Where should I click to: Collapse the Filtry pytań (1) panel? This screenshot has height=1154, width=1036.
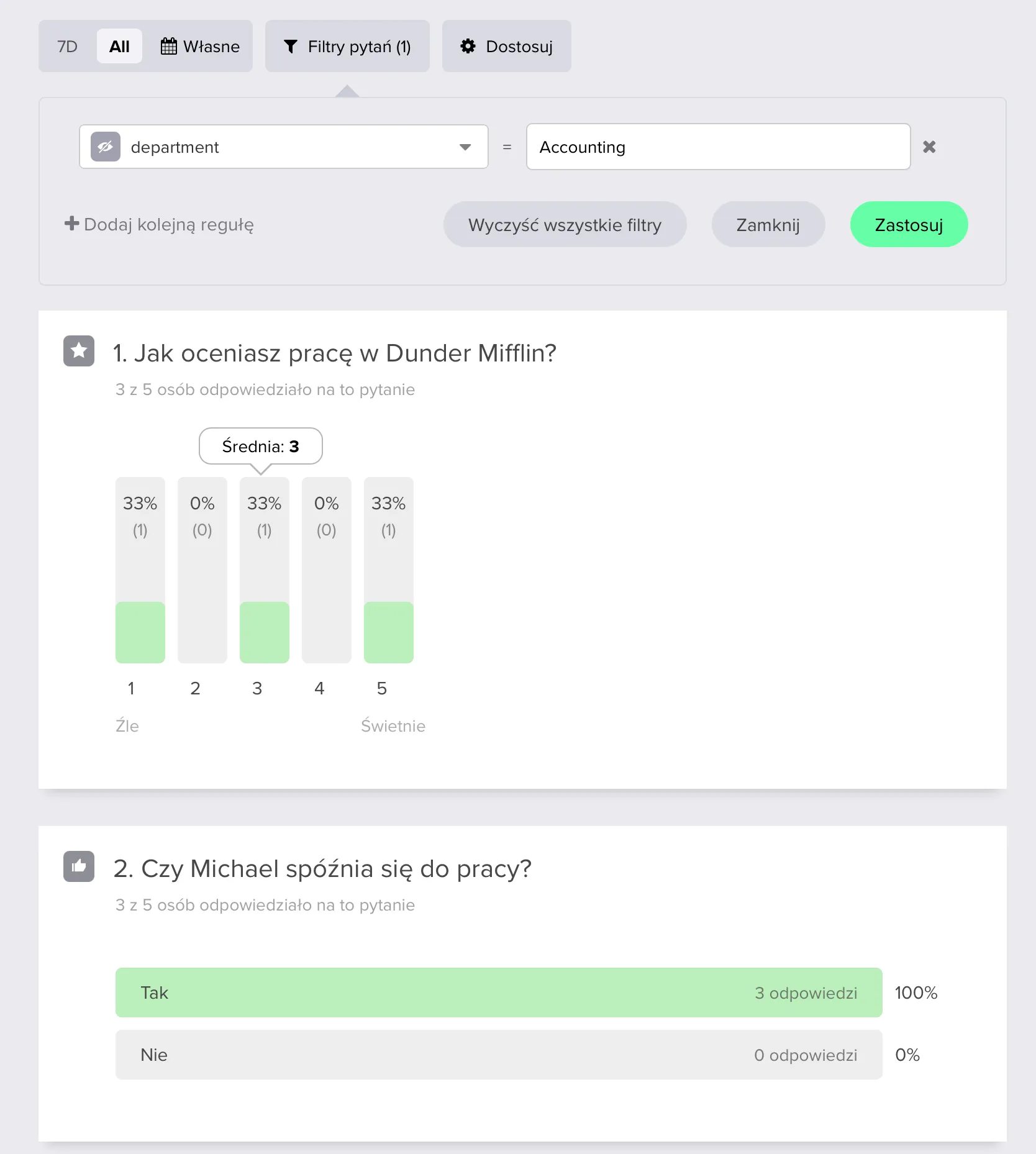[x=347, y=47]
